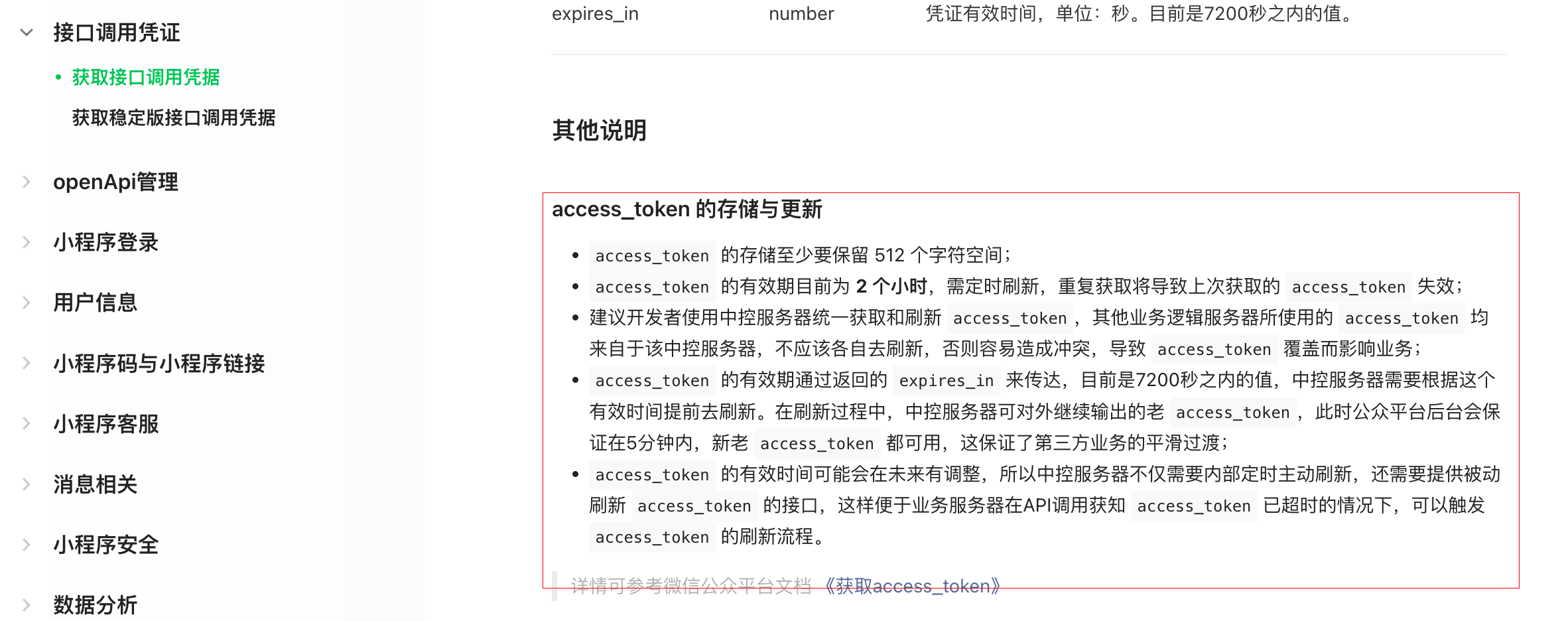Image resolution: width=1568 pixels, height=621 pixels.
Task: Open 获取稳定版接口调用凭据 page
Action: click(x=174, y=118)
